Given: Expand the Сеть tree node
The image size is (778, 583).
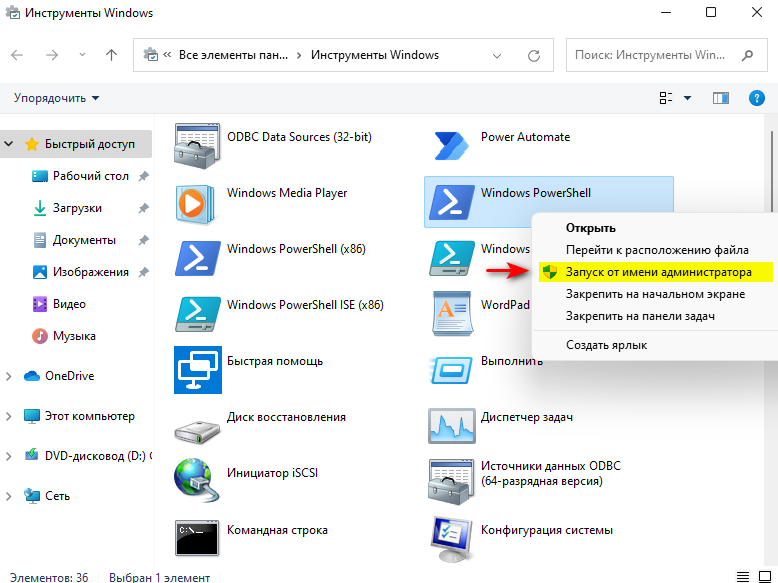Looking at the screenshot, I should pyautogui.click(x=8, y=496).
